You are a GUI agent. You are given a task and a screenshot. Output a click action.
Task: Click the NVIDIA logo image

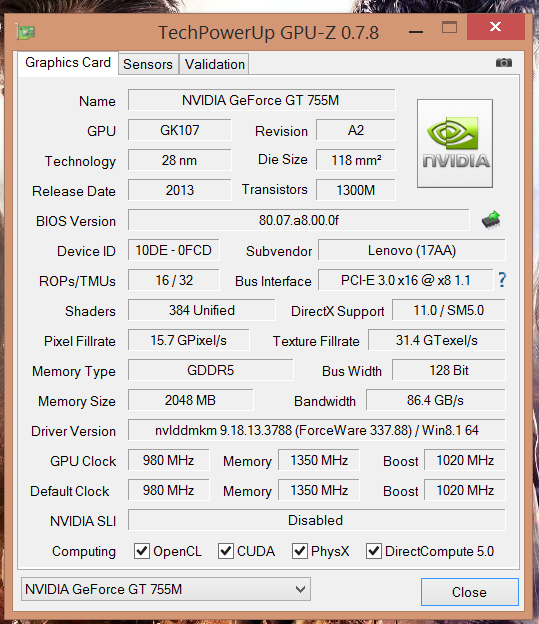click(455, 143)
